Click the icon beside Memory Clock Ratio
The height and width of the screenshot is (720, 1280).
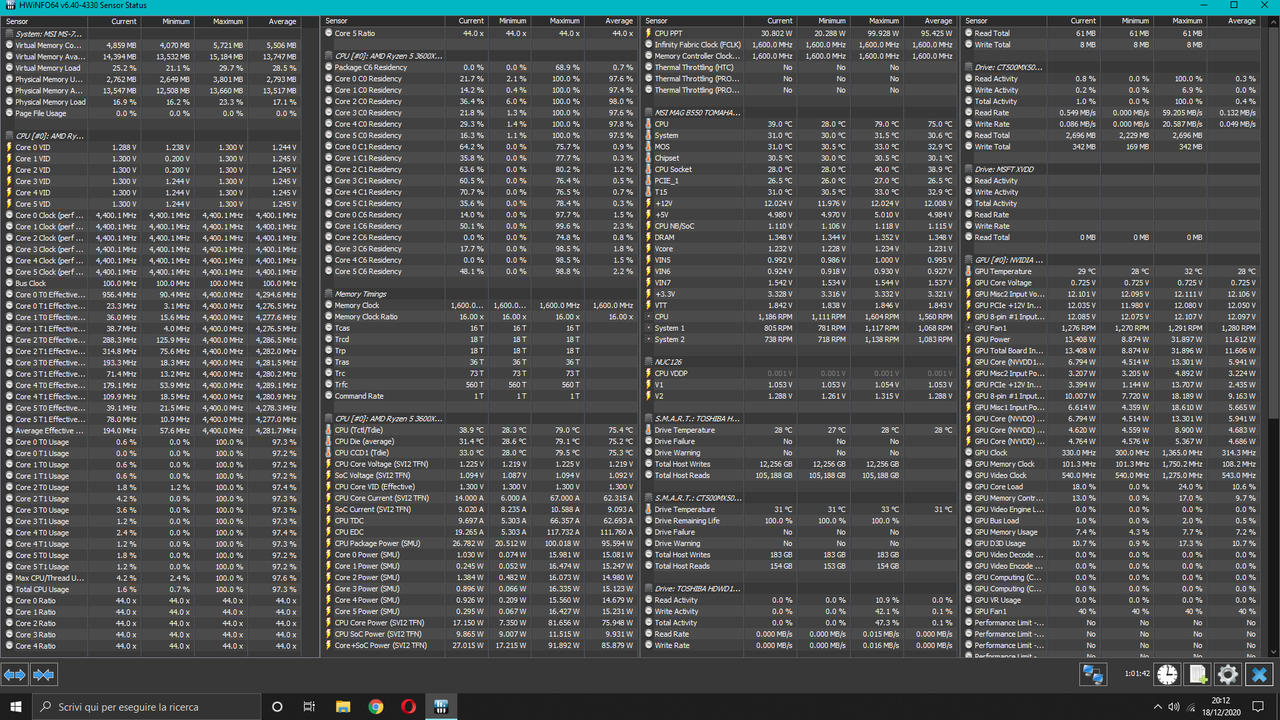329,317
